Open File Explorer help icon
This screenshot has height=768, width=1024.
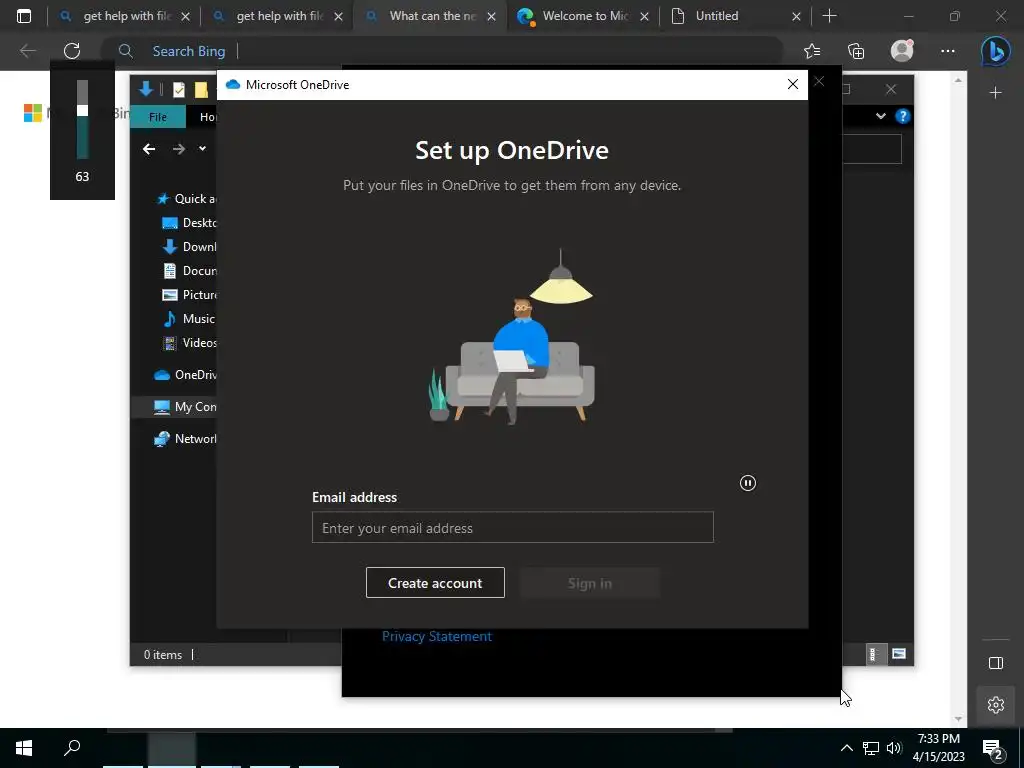coord(903,116)
